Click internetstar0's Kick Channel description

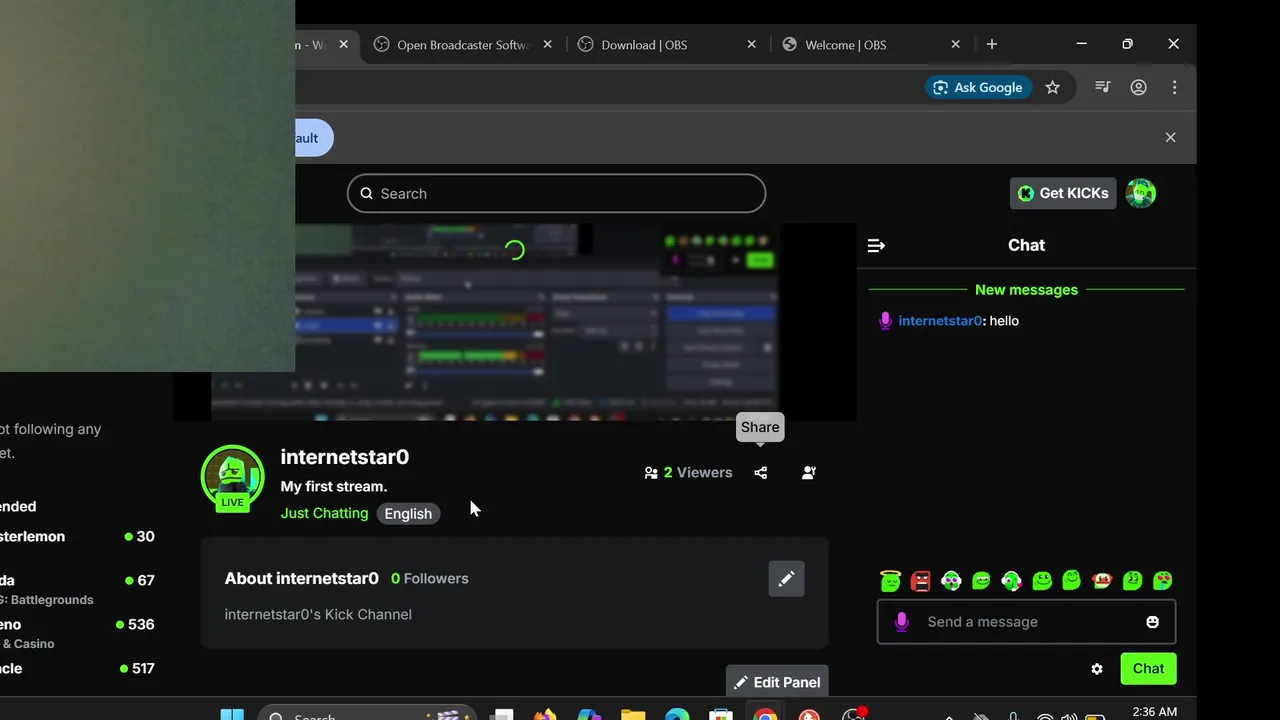[x=318, y=614]
